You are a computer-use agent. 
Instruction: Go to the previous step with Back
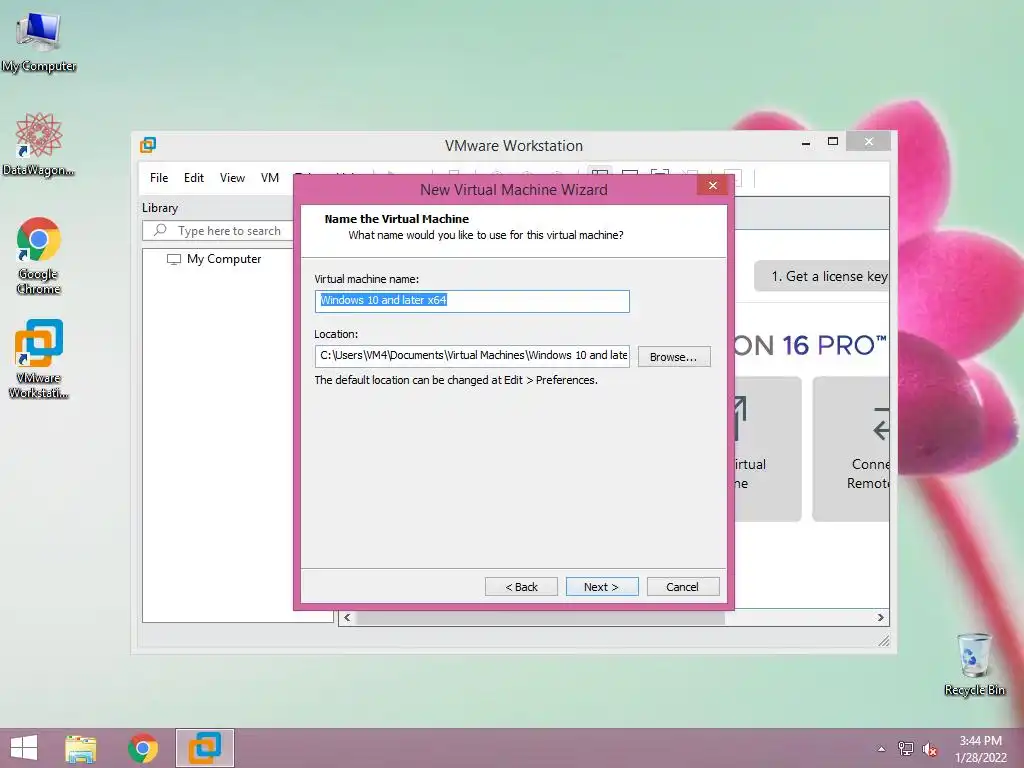click(521, 586)
